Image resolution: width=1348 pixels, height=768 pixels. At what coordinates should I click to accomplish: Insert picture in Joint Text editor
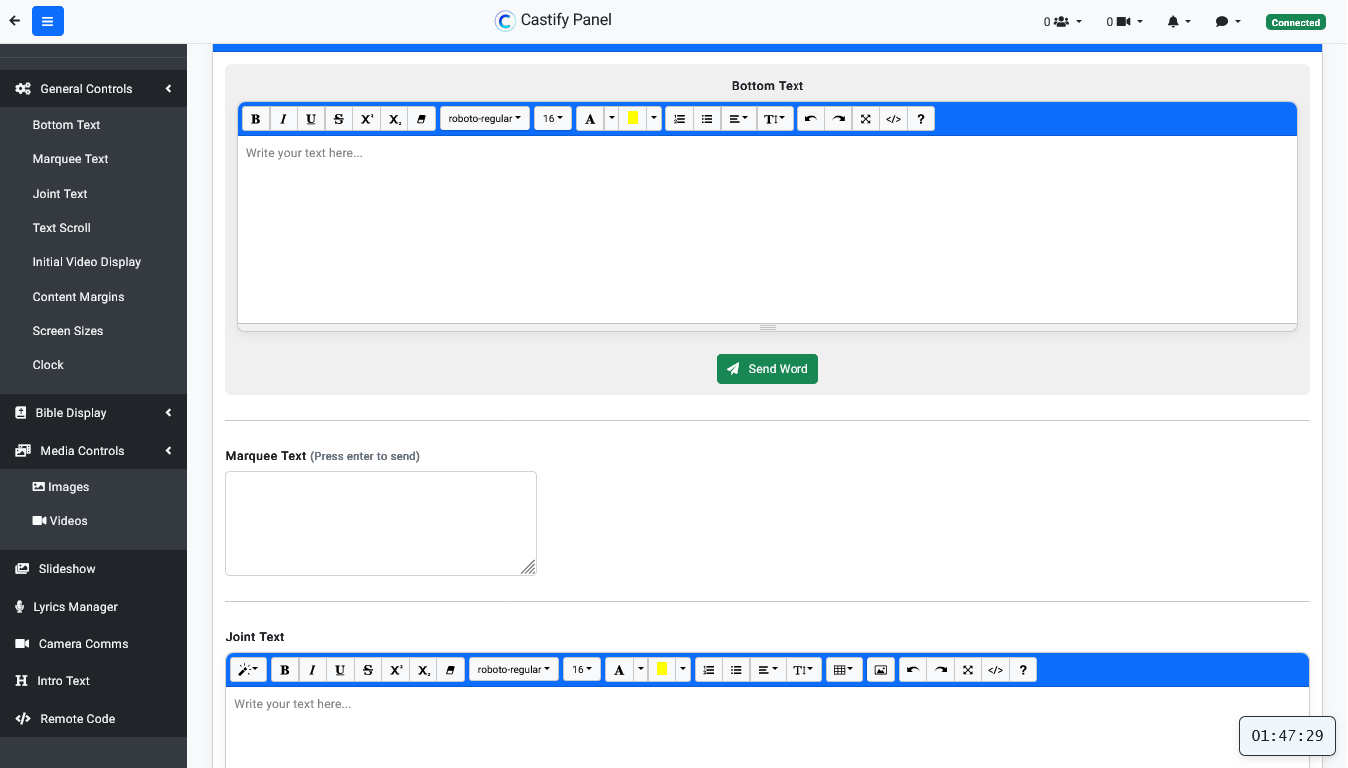point(880,670)
